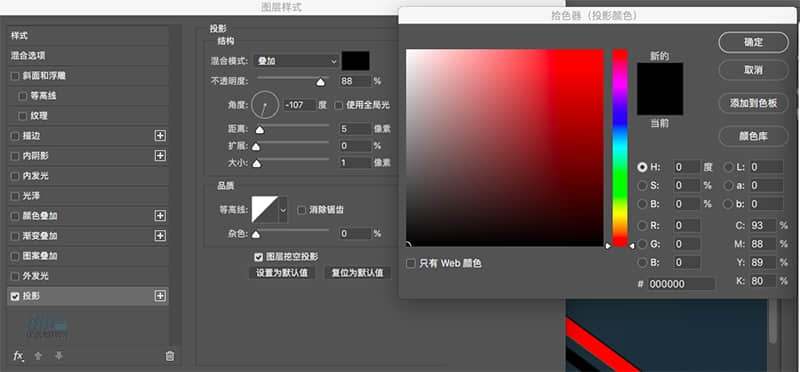This screenshot has height=372, width=800.
Task: Click the hex color input field
Action: 681,284
